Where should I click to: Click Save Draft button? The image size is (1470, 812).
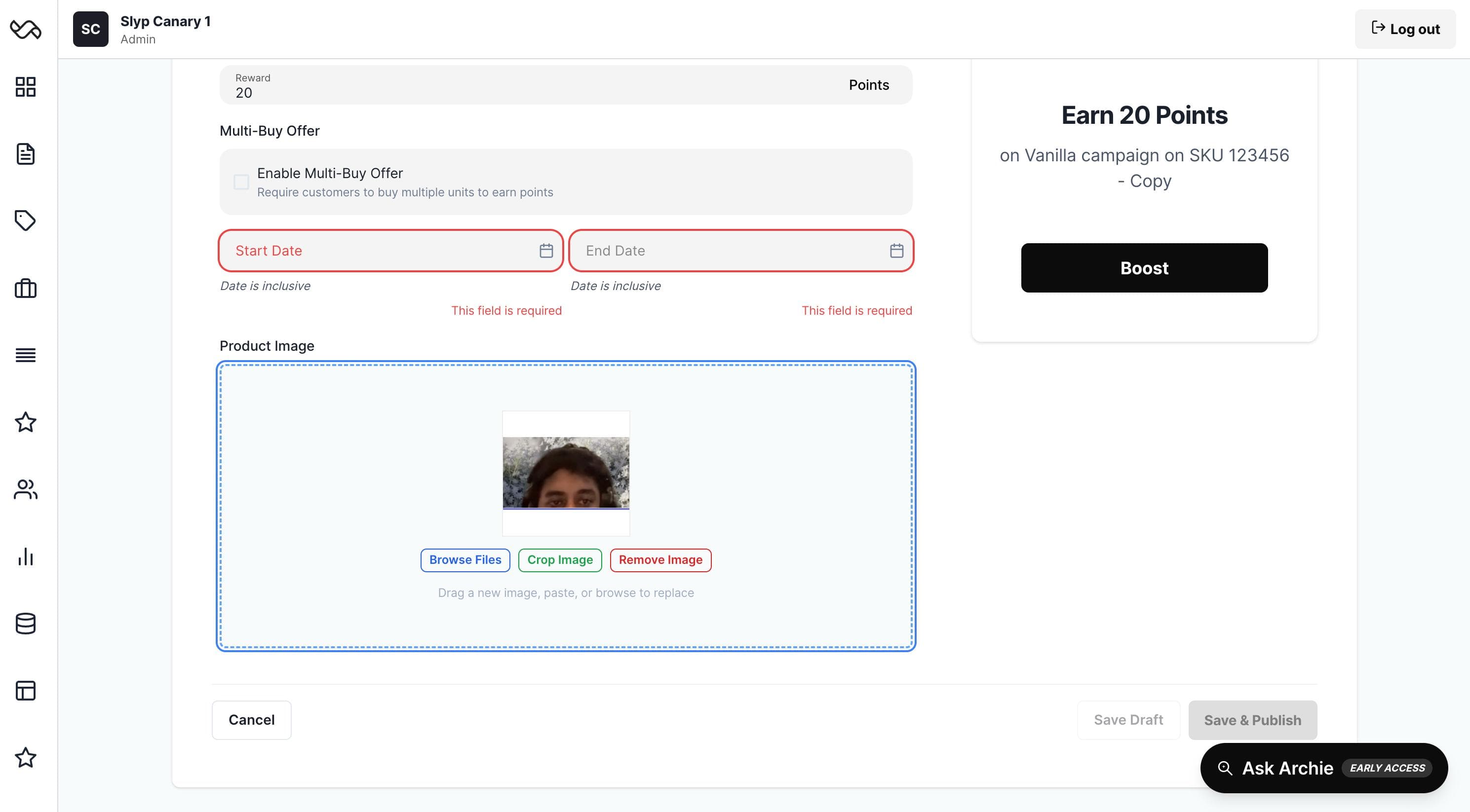point(1128,720)
